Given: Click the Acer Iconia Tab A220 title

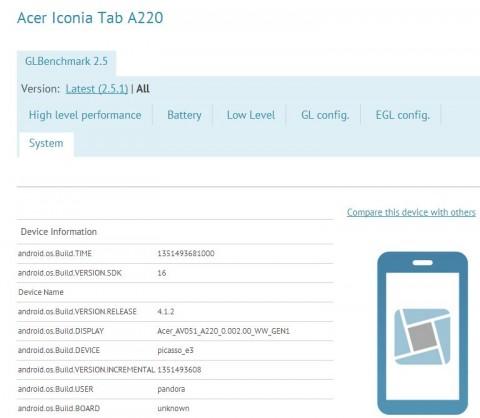Looking at the screenshot, I should (x=90, y=18).
